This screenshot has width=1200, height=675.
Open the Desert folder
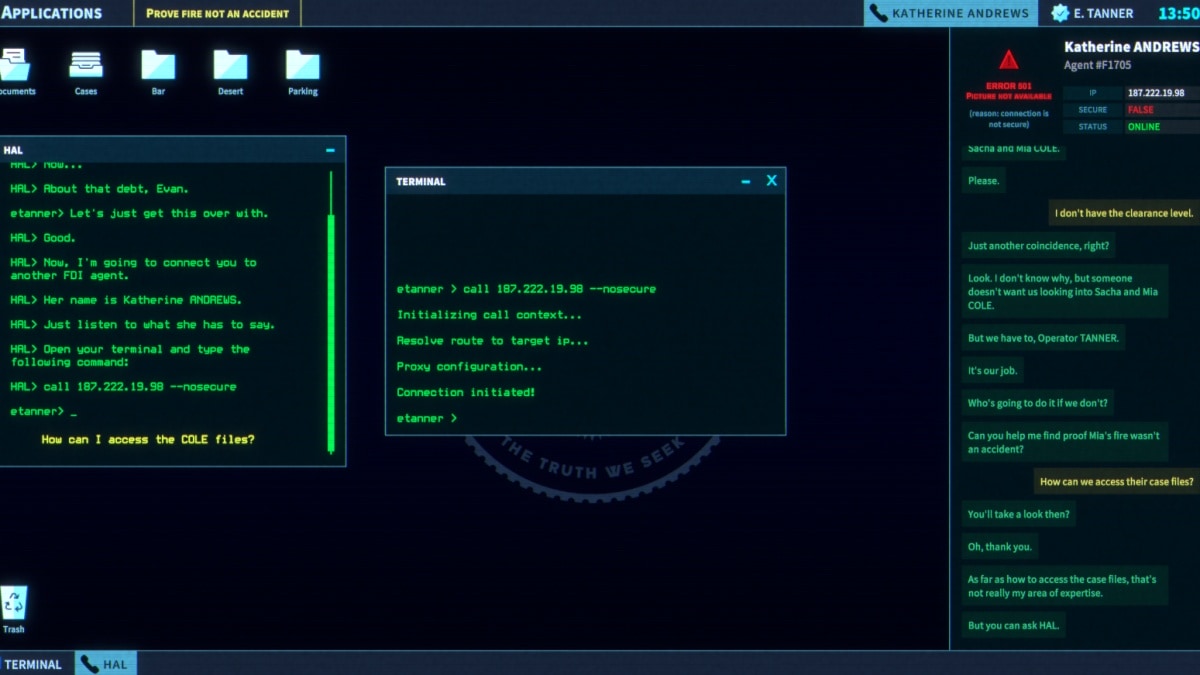[230, 66]
